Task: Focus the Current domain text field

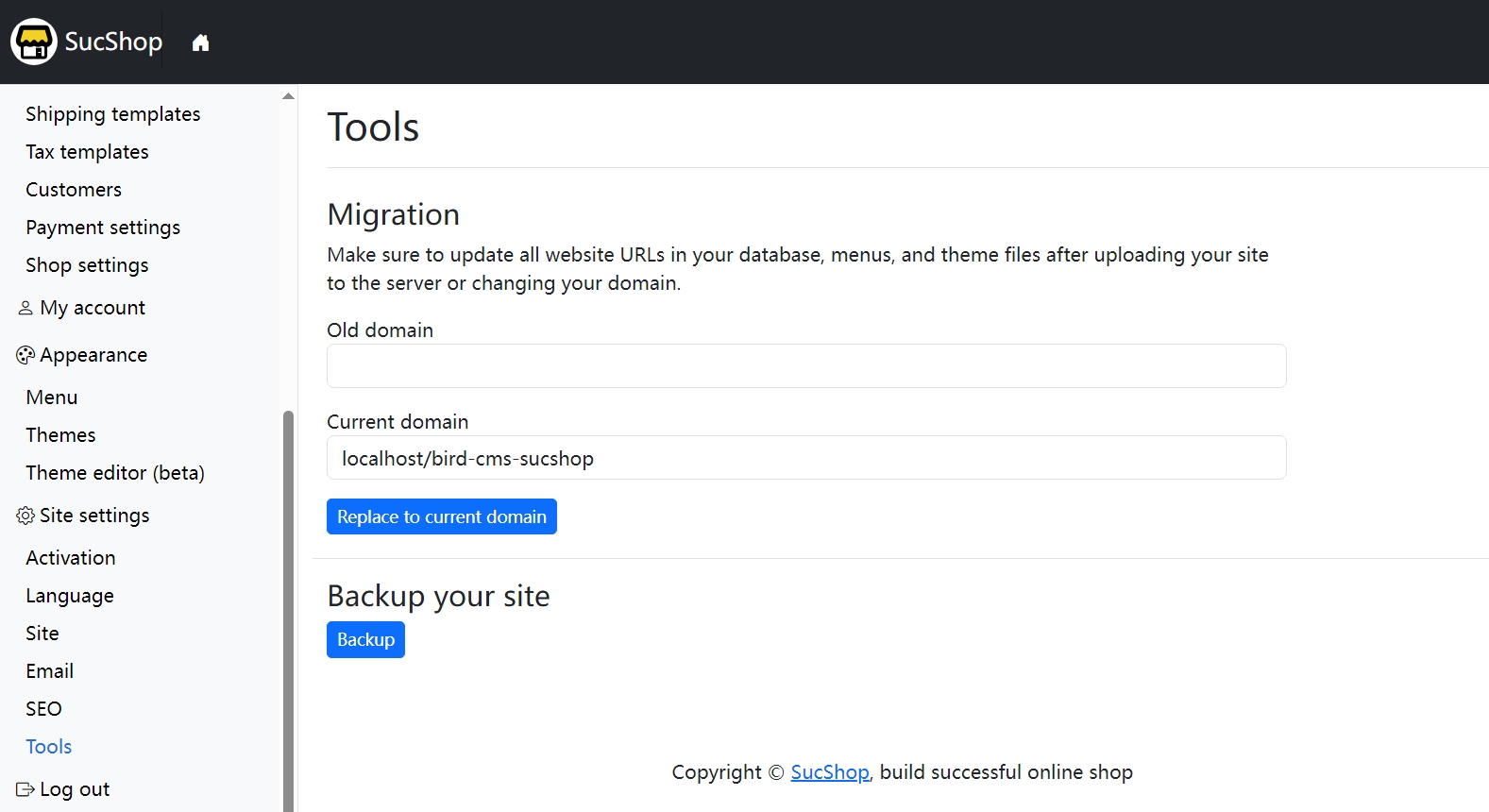Action: (805, 458)
